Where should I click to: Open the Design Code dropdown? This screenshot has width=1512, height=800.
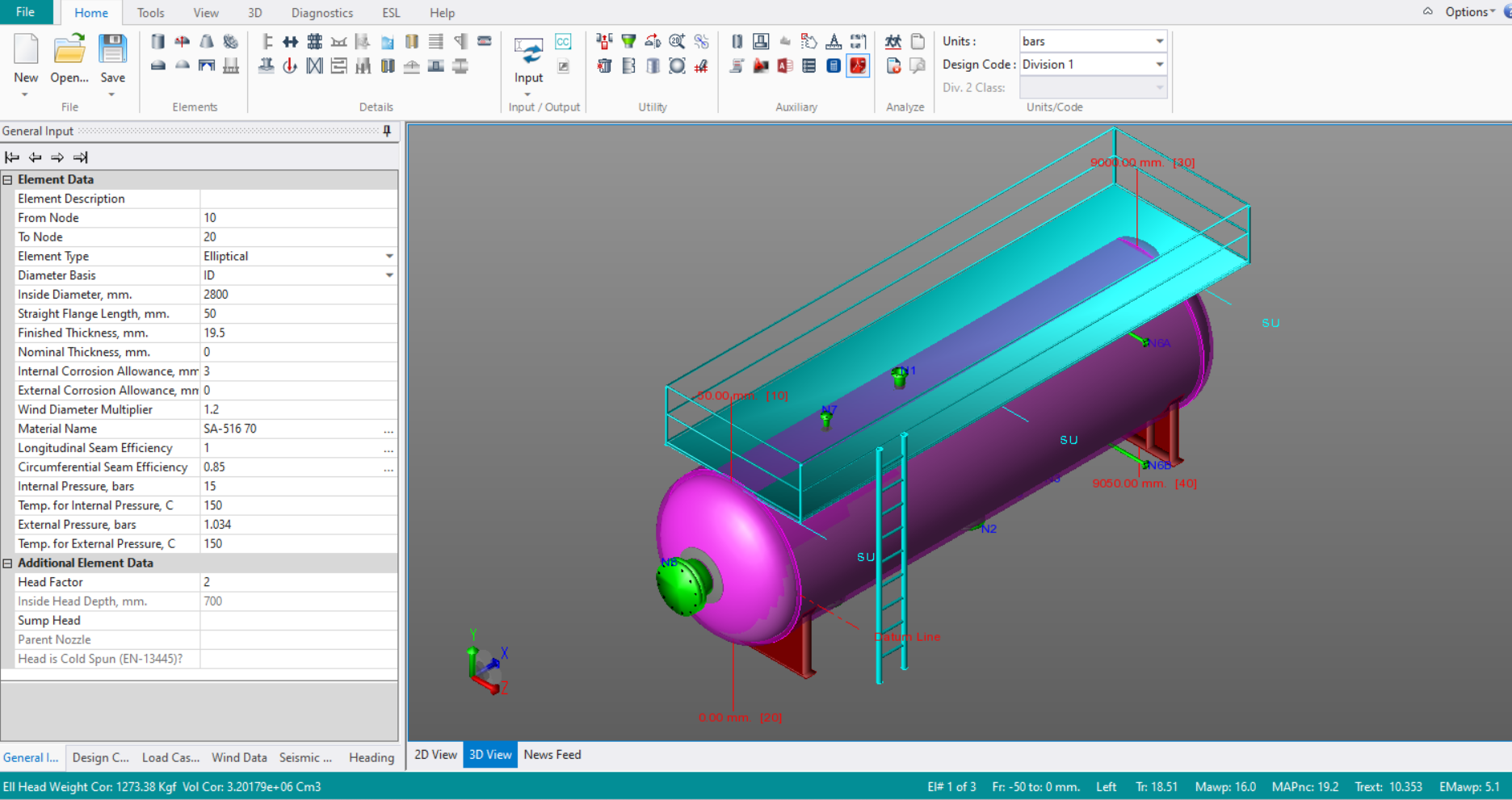[x=1159, y=65]
